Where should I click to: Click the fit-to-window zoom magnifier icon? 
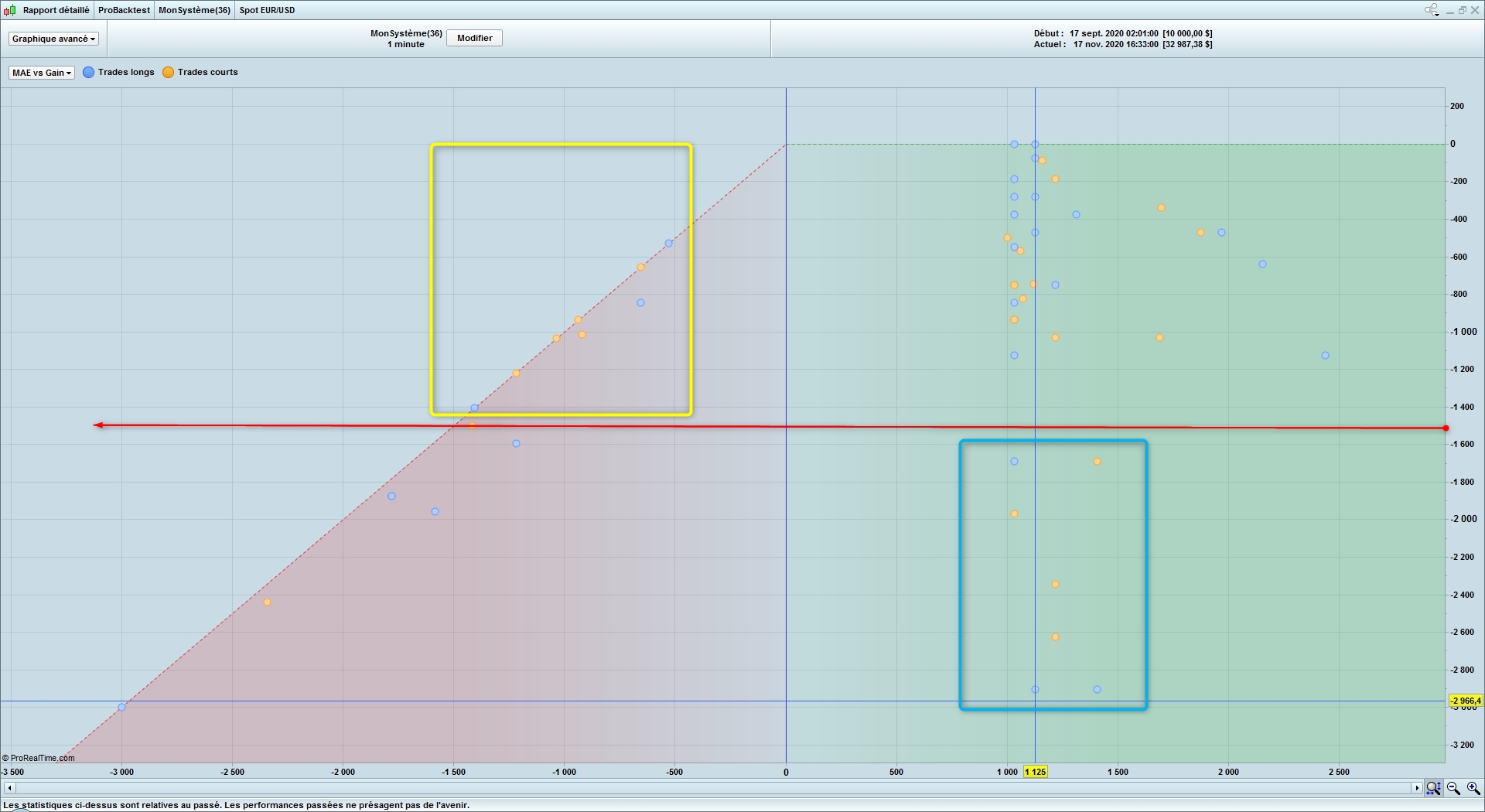[x=1433, y=788]
